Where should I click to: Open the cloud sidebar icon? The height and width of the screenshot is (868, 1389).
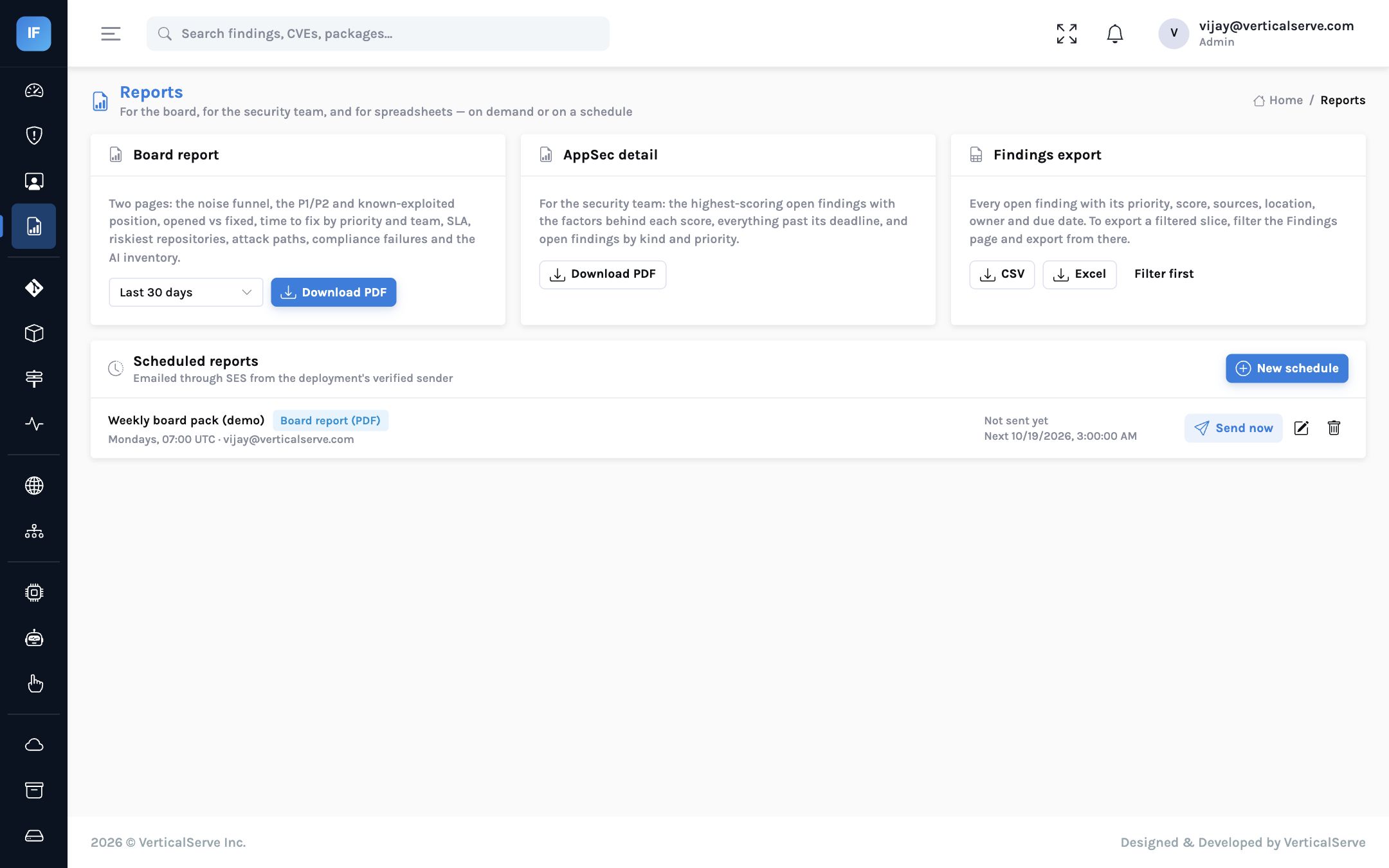click(34, 745)
